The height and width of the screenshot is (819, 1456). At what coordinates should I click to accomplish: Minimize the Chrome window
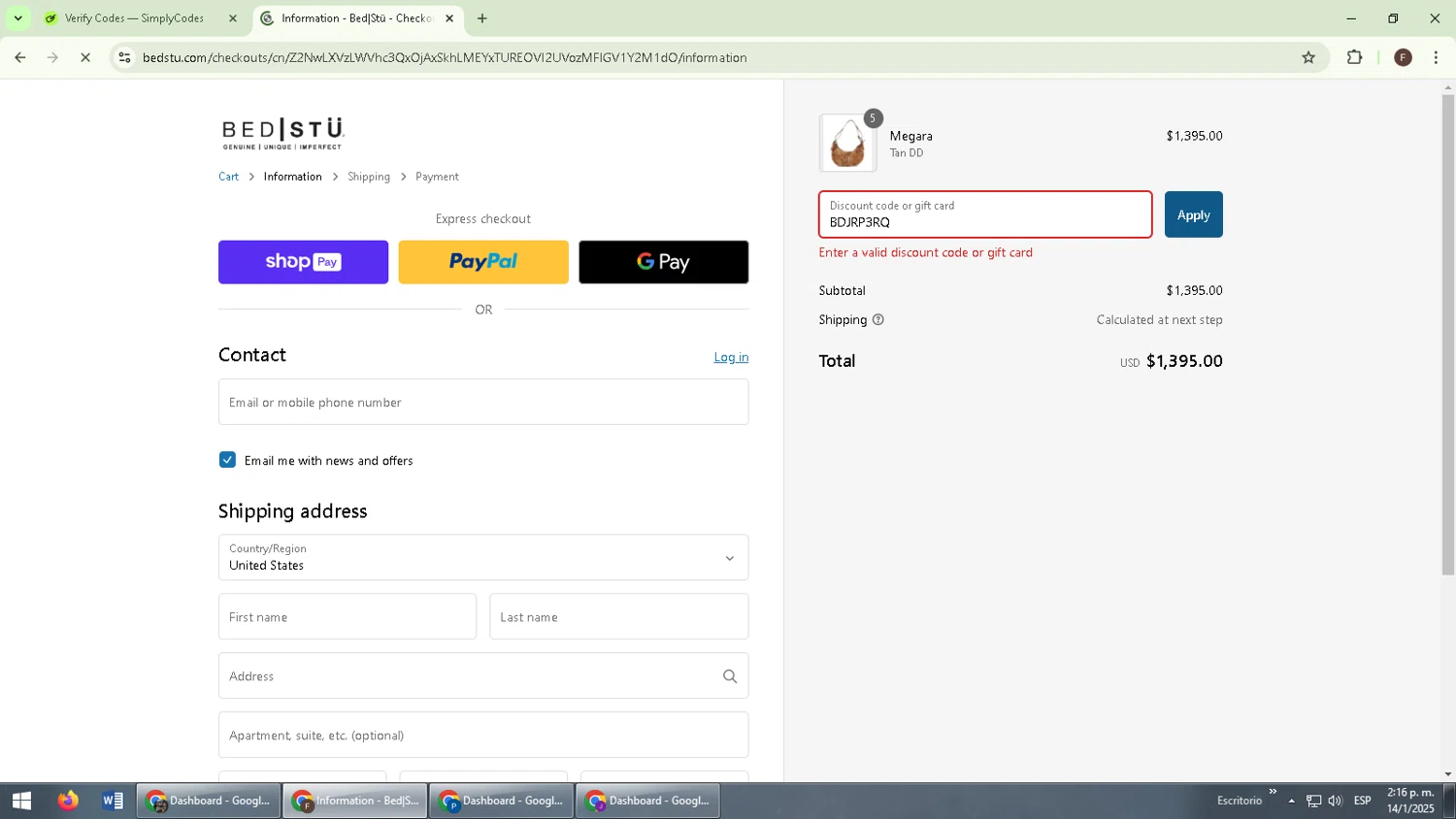(x=1351, y=18)
